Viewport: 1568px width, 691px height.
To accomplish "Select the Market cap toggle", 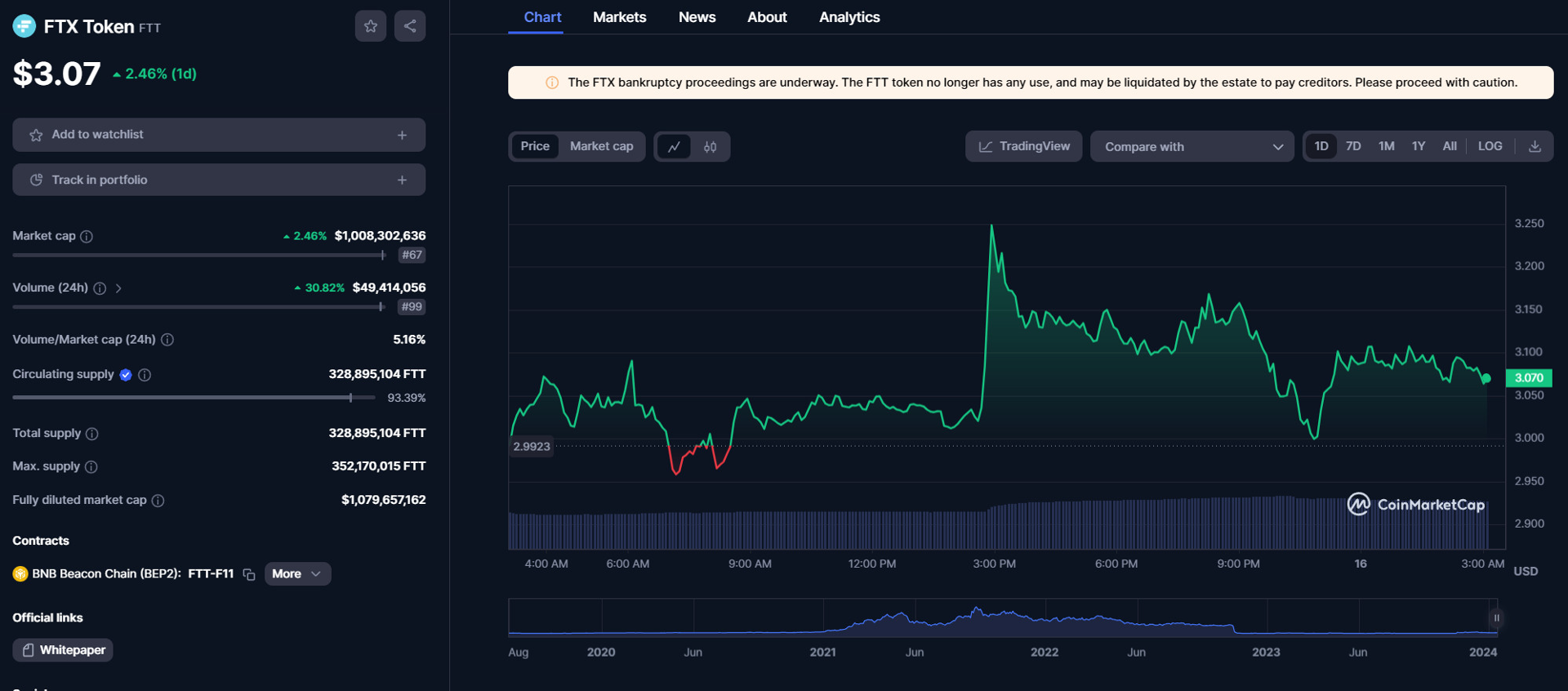I will (601, 146).
